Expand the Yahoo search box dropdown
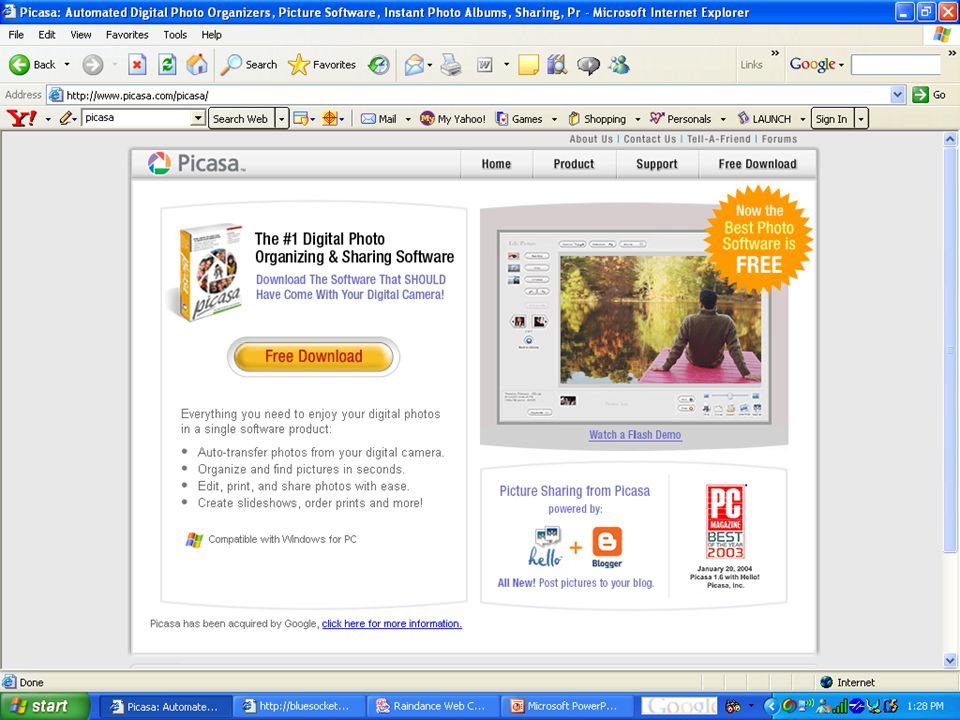 [197, 118]
